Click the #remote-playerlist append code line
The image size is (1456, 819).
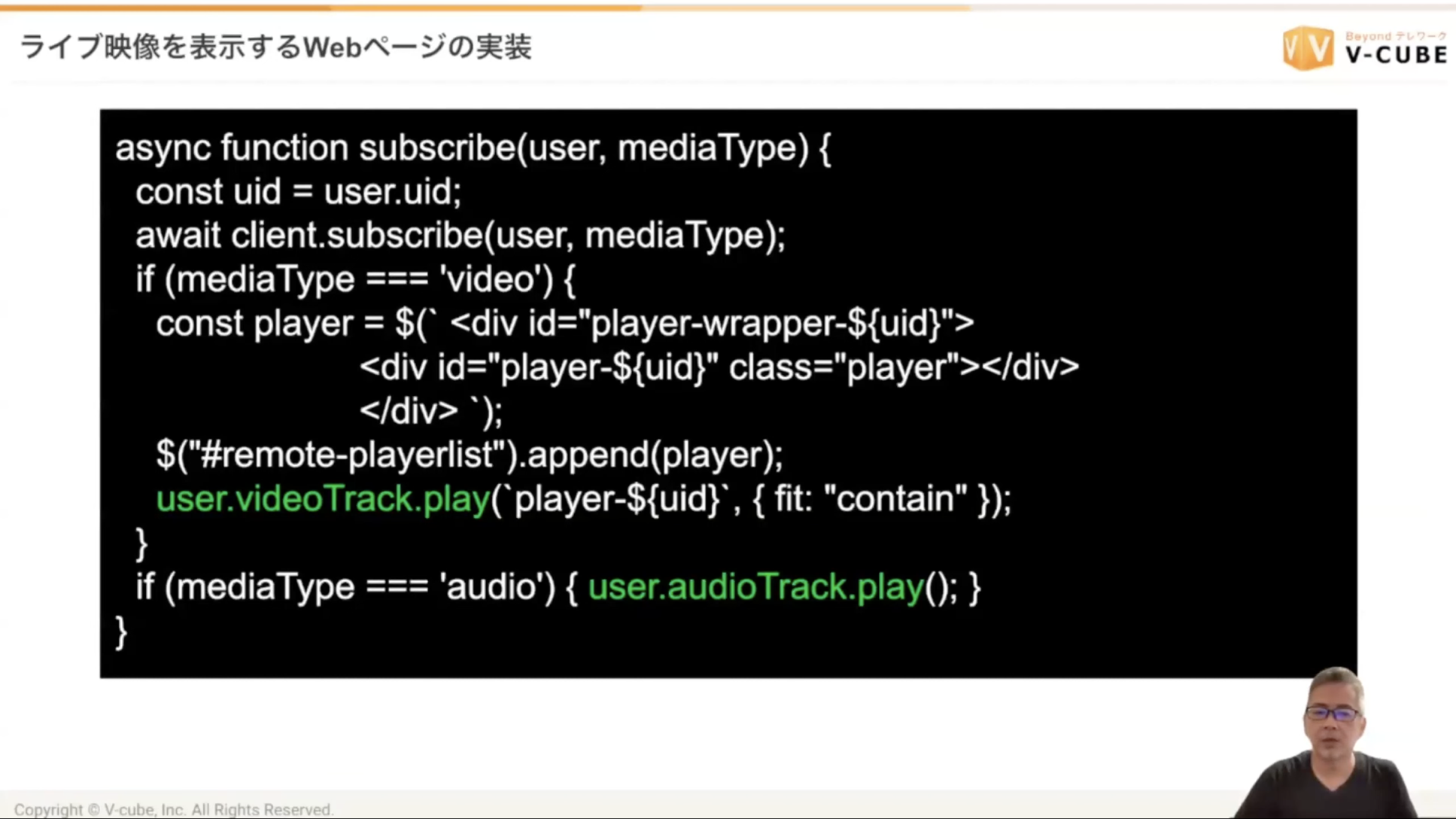469,455
